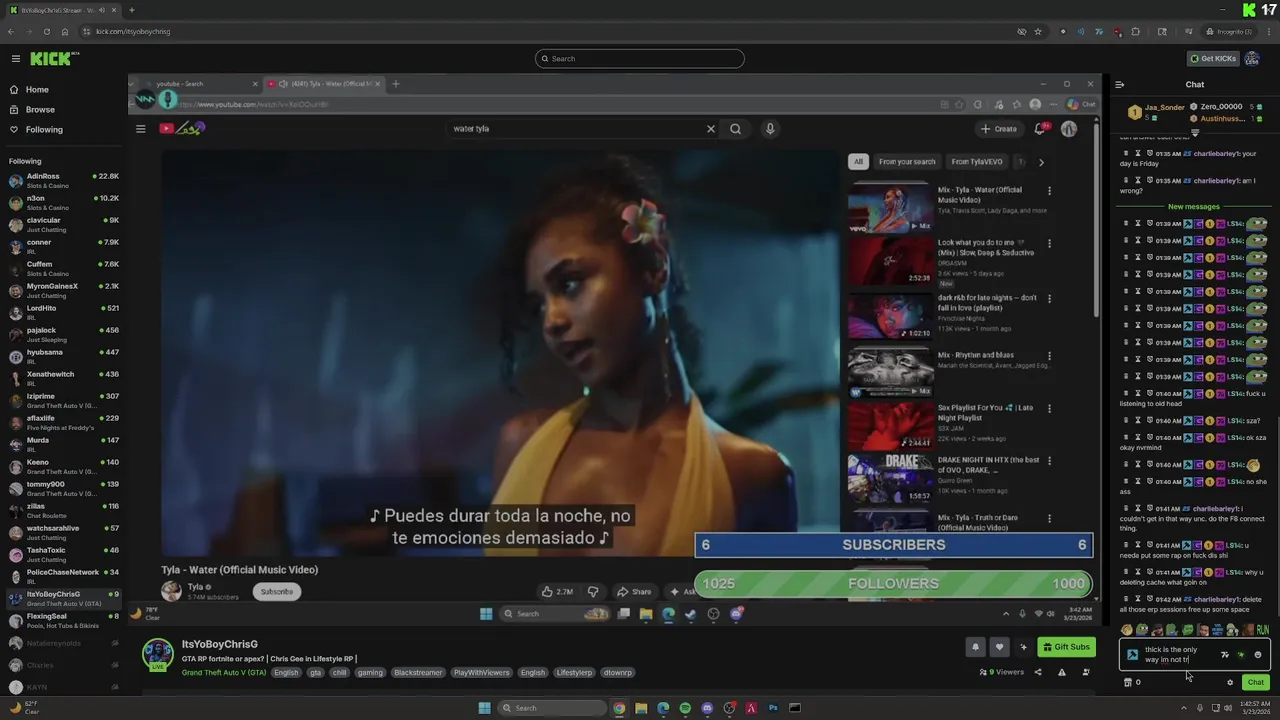Open the emoji picker in chat input
This screenshot has height=720, width=1280.
point(1258,655)
